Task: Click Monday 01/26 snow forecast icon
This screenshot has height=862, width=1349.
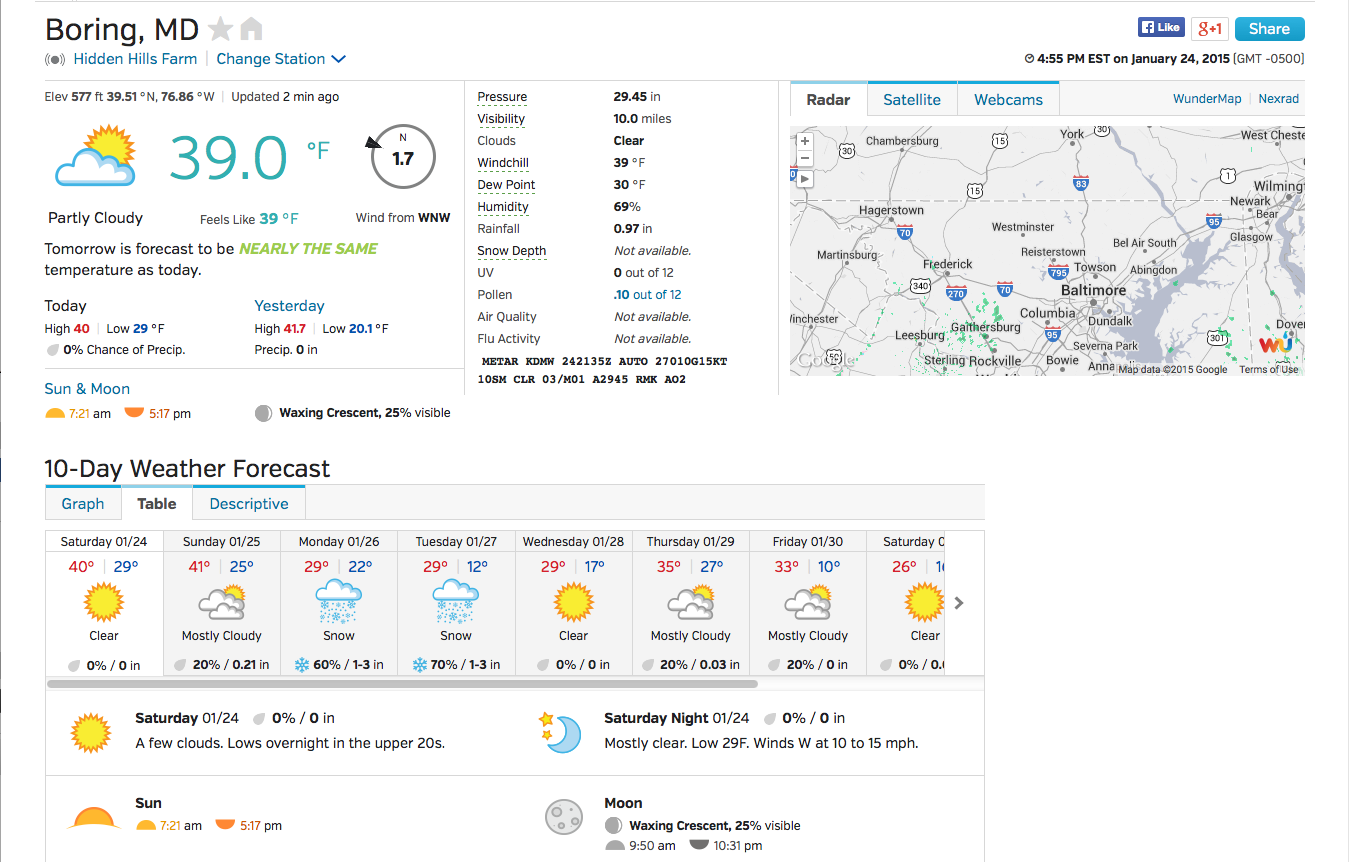Action: 338,603
